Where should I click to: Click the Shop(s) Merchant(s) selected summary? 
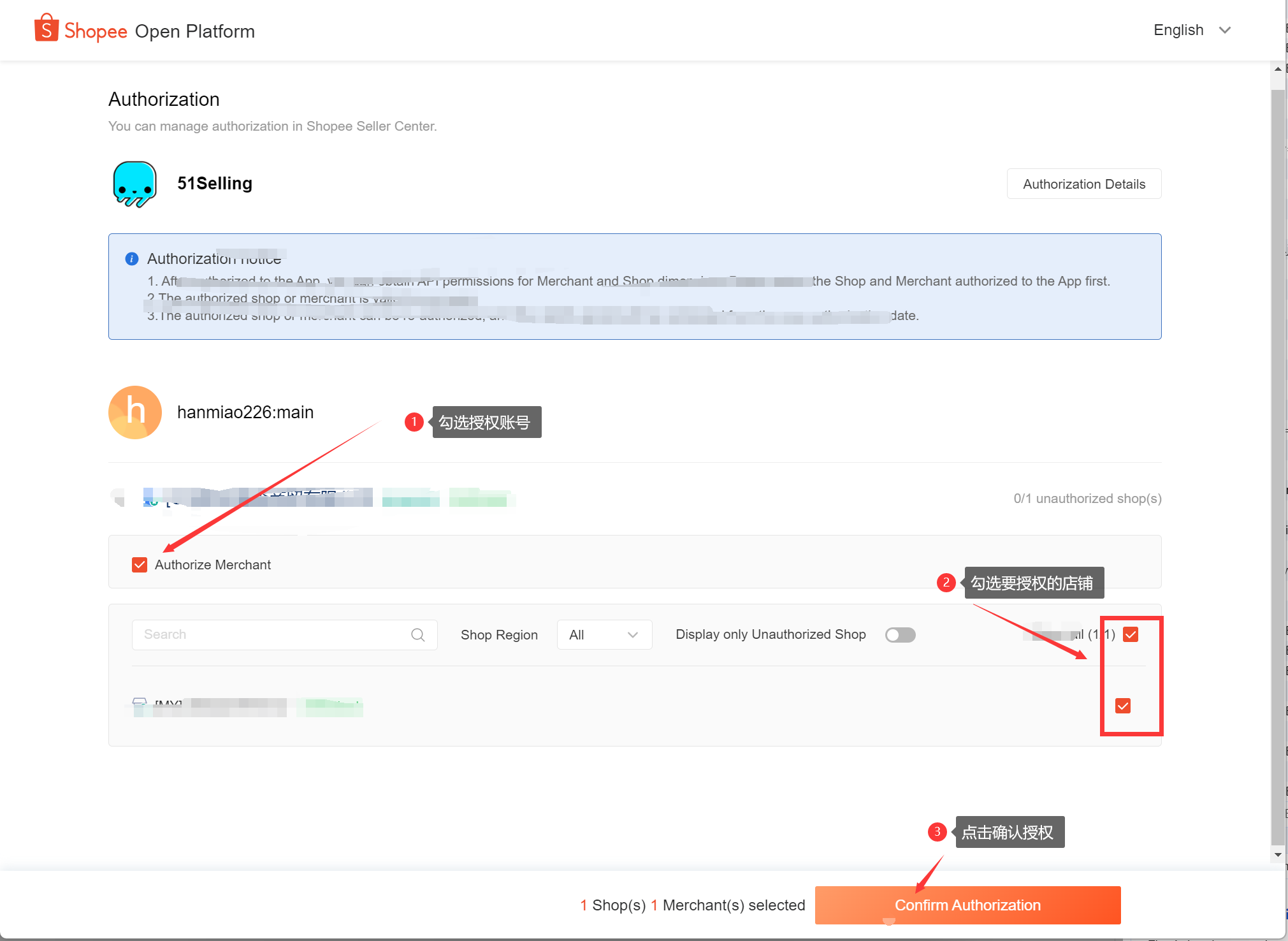[x=692, y=905]
